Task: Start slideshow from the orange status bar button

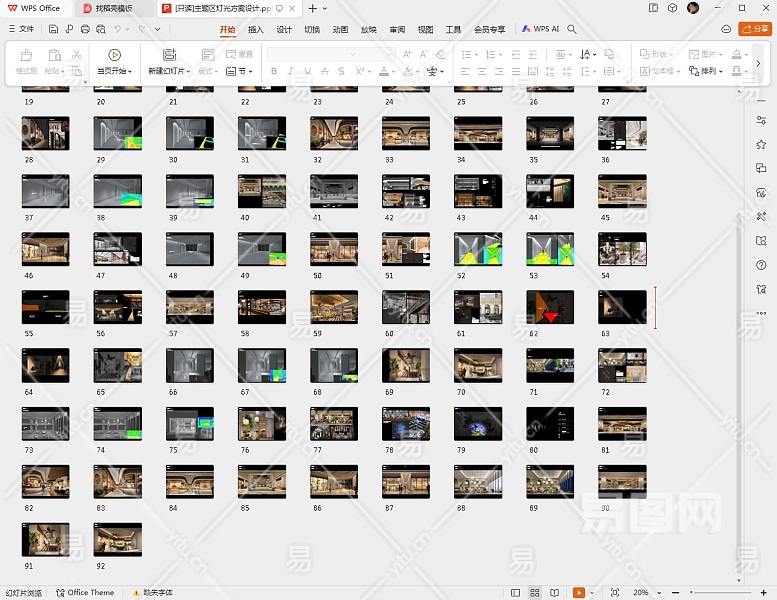Action: click(x=579, y=593)
